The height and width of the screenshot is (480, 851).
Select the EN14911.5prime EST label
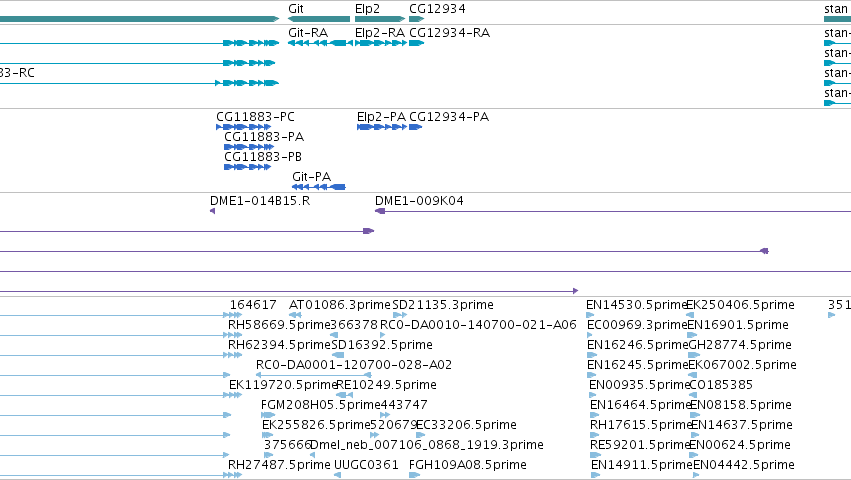click(x=642, y=466)
